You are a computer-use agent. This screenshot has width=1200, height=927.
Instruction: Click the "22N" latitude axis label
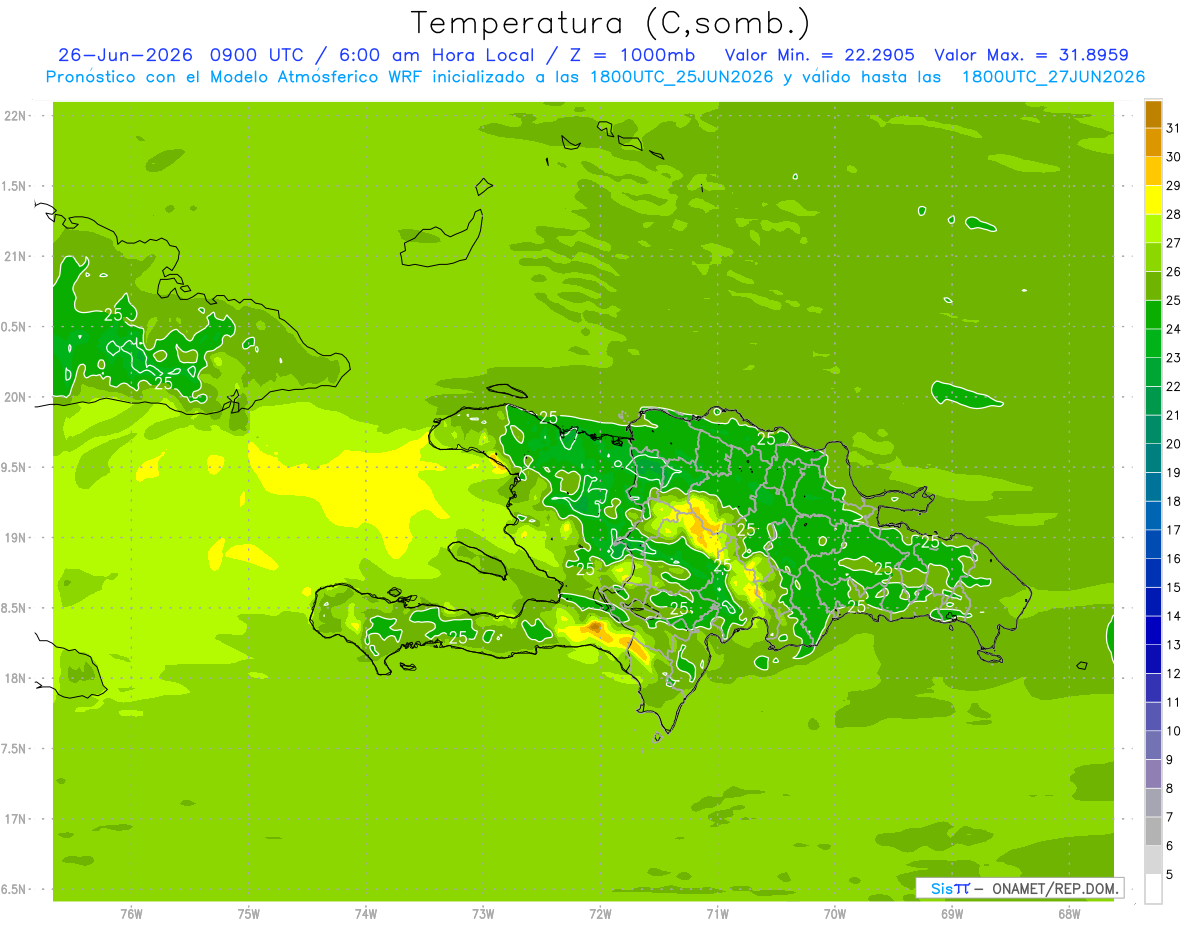click(16, 116)
